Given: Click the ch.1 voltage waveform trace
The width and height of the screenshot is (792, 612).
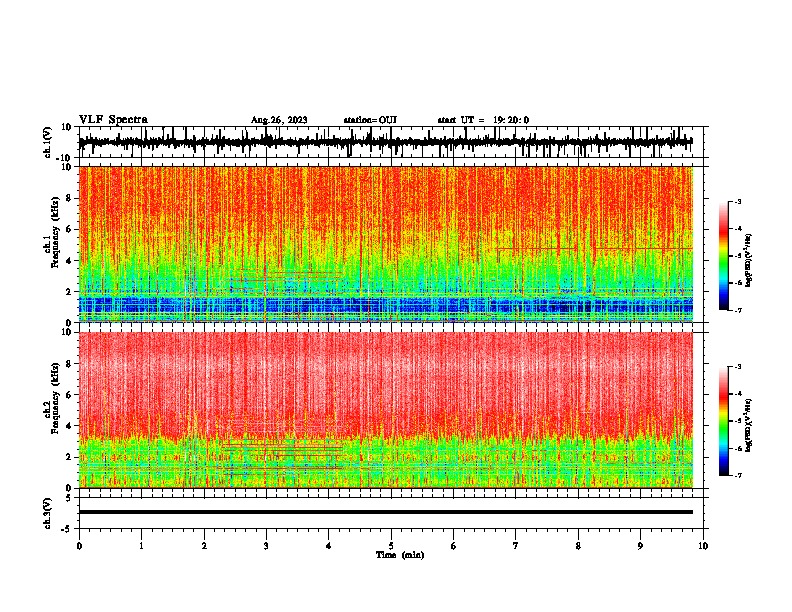Looking at the screenshot, I should click(385, 142).
